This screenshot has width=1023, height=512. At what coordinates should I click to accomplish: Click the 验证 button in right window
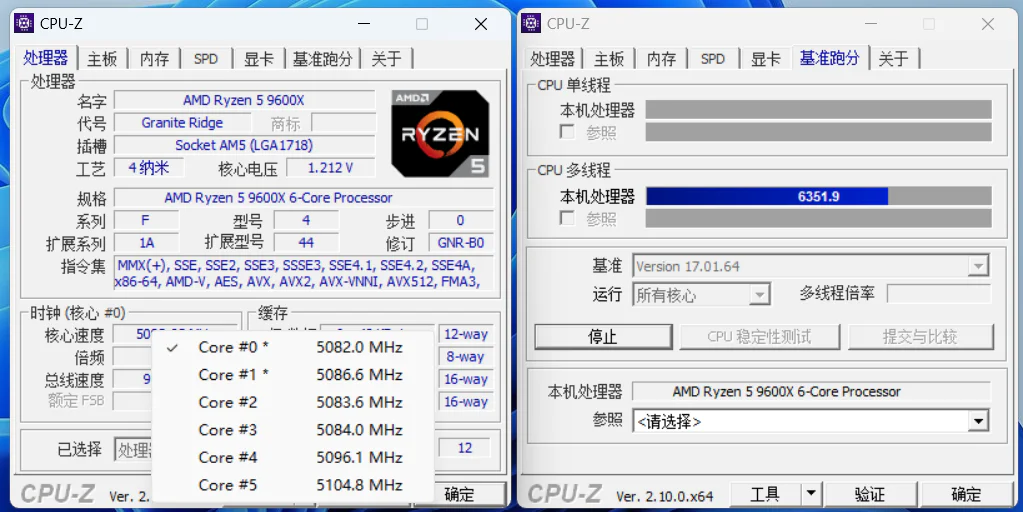(870, 494)
